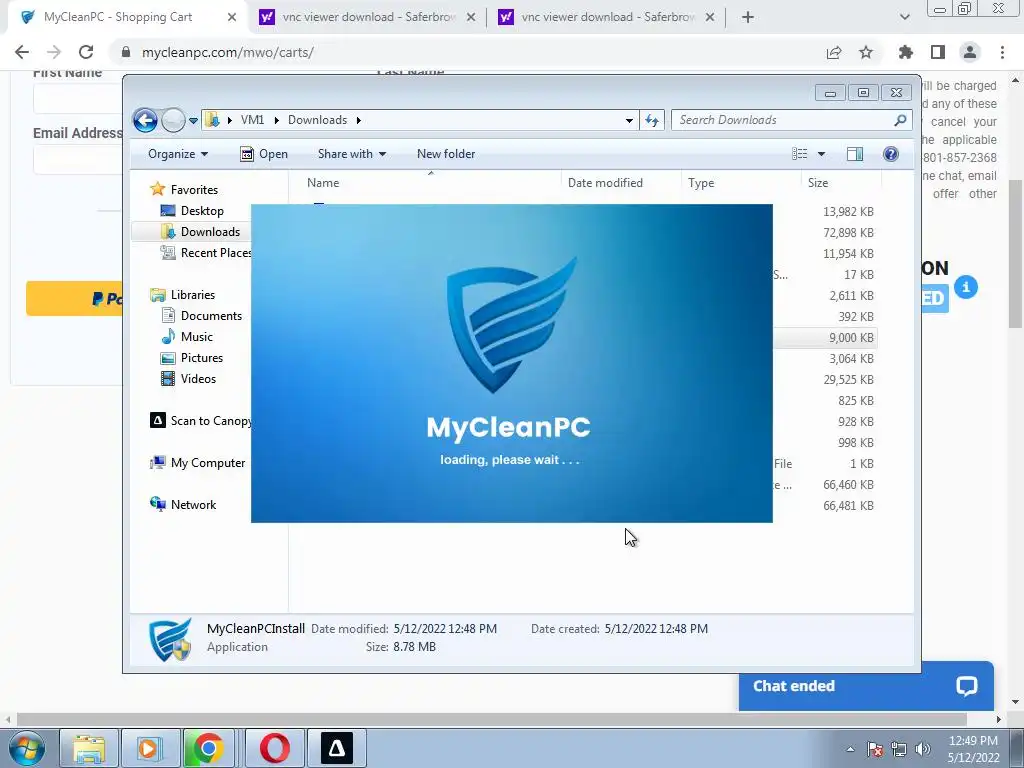Toggle the preview pane icon
The image size is (1024, 768).
pyautogui.click(x=855, y=153)
